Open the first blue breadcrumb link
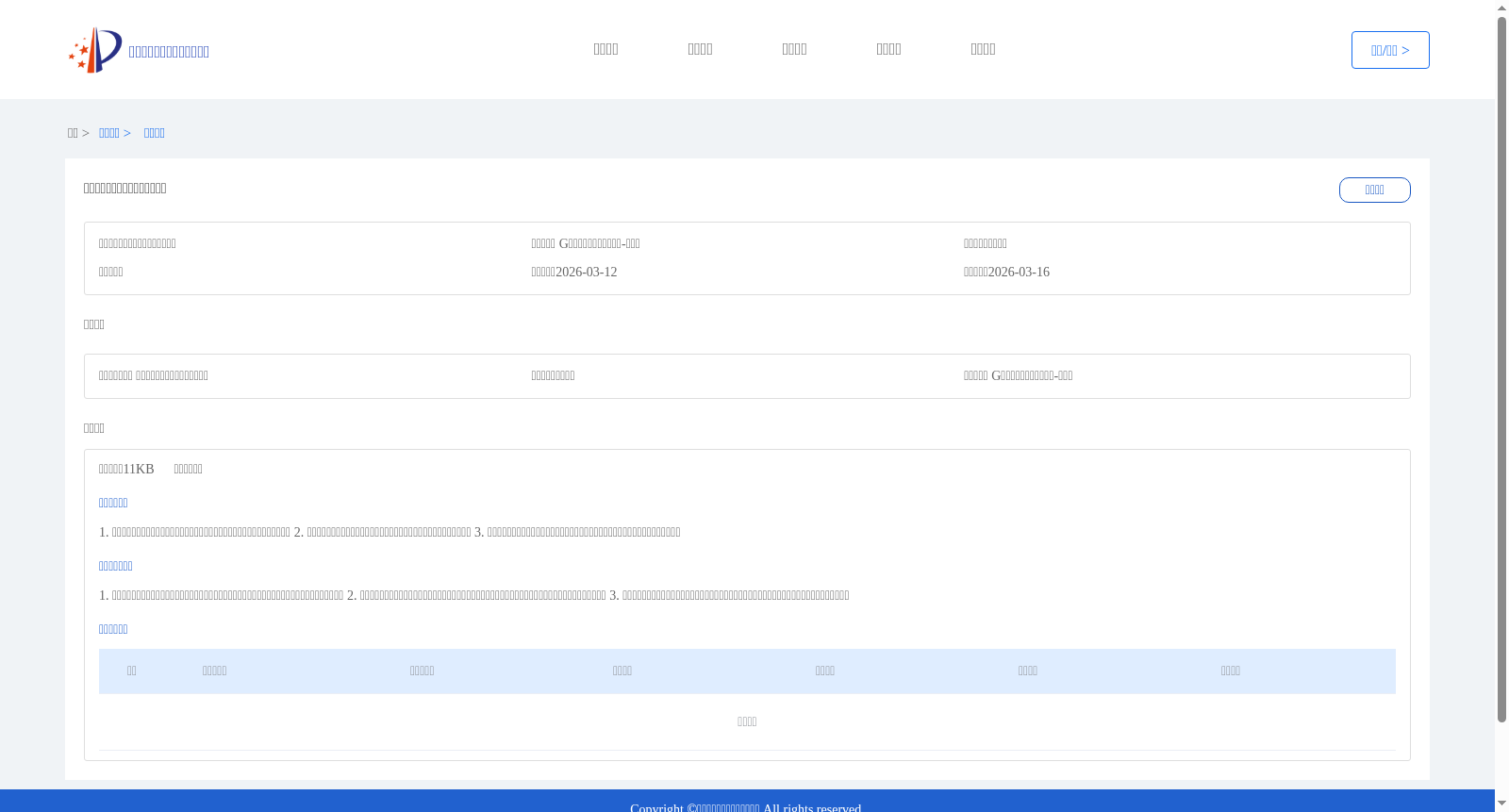This screenshot has height=812, width=1509. pyautogui.click(x=115, y=133)
